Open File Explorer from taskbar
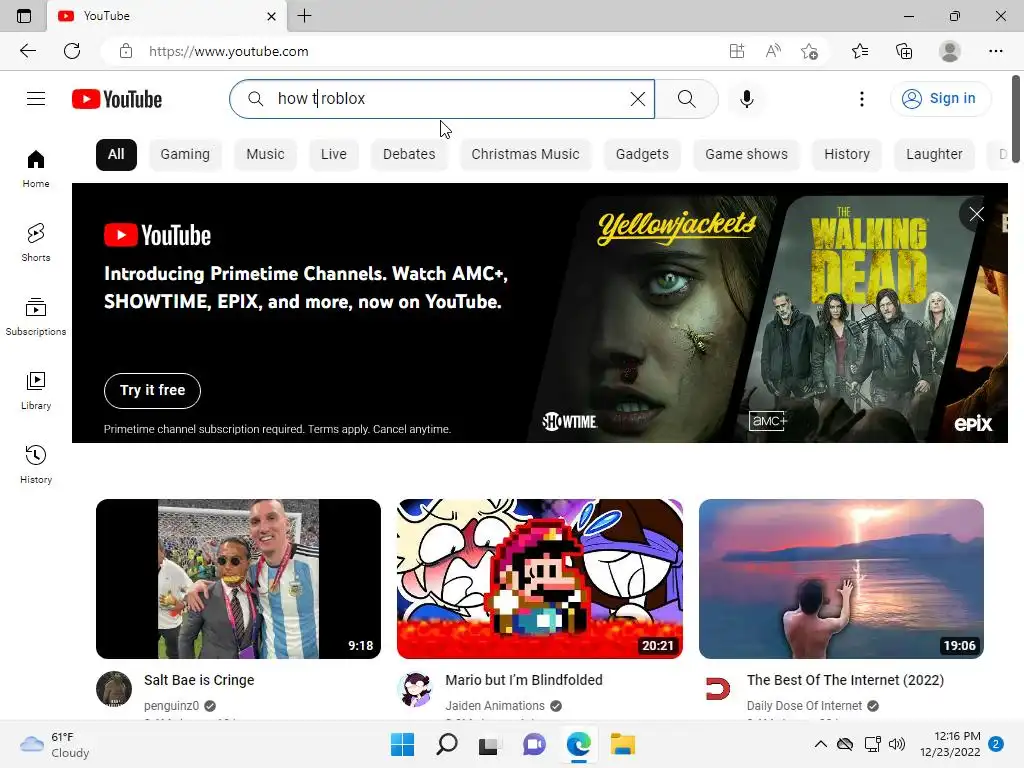Image resolution: width=1024 pixels, height=768 pixels. 622,744
